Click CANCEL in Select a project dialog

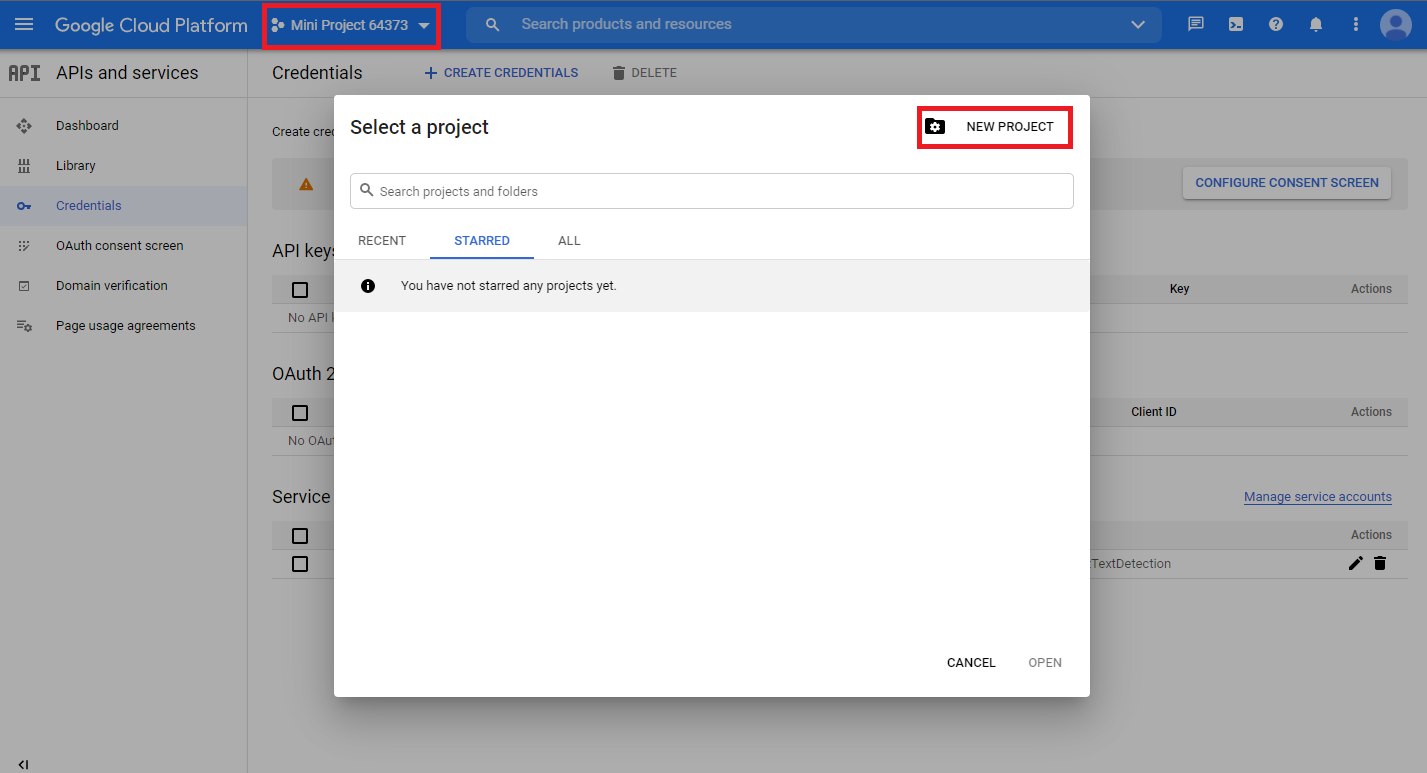pyautogui.click(x=971, y=663)
